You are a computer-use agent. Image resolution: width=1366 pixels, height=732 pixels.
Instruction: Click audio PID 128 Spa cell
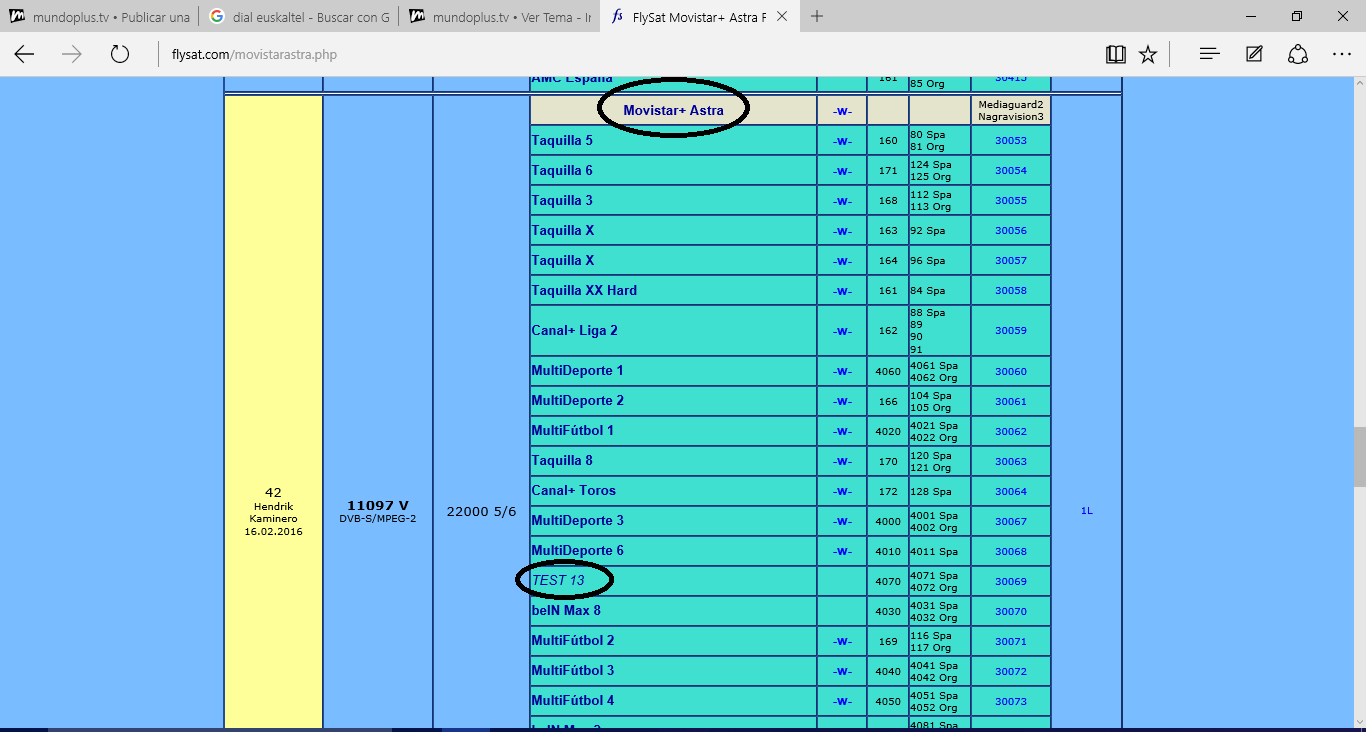click(940, 491)
